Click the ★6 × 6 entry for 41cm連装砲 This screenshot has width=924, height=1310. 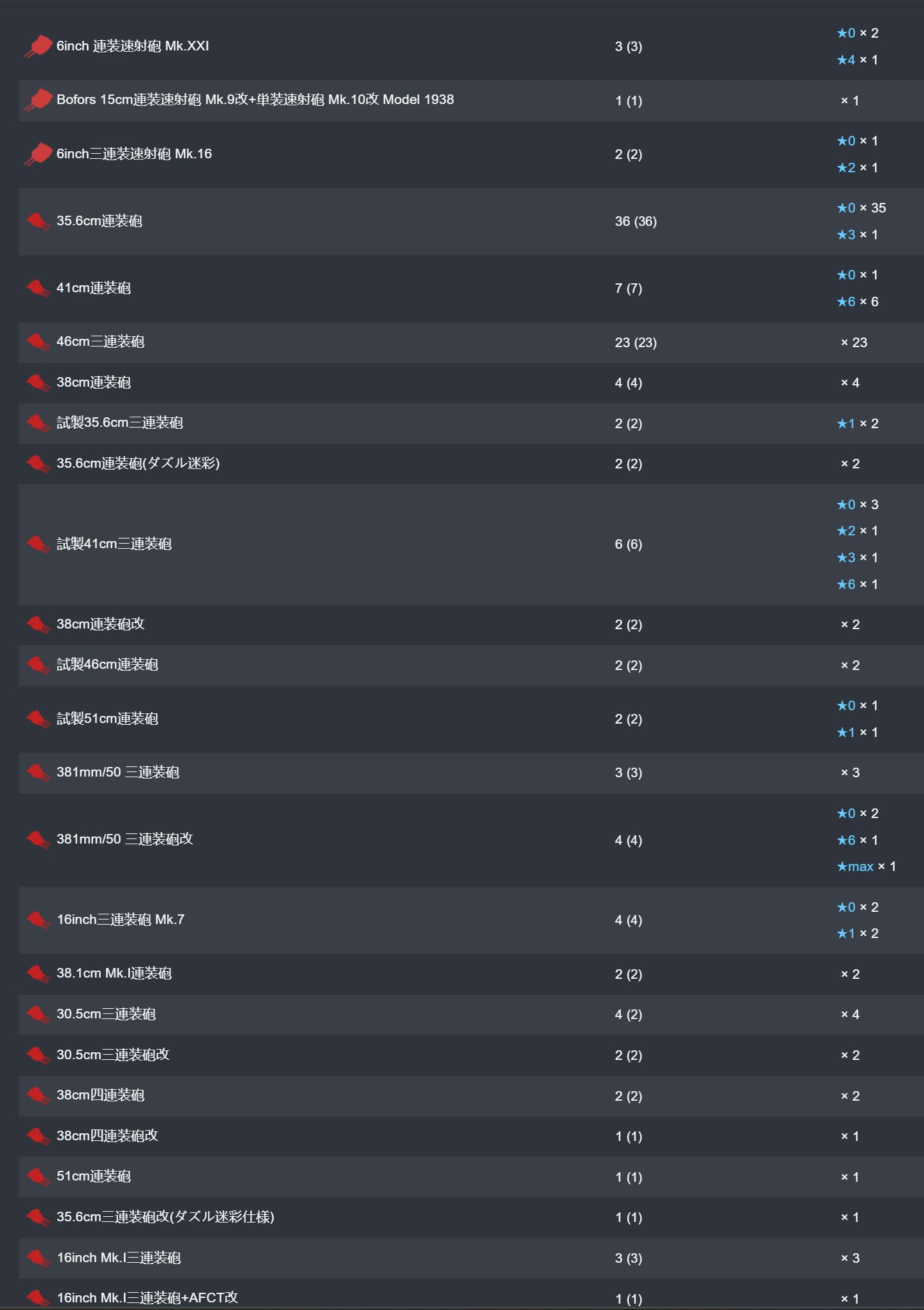click(858, 302)
